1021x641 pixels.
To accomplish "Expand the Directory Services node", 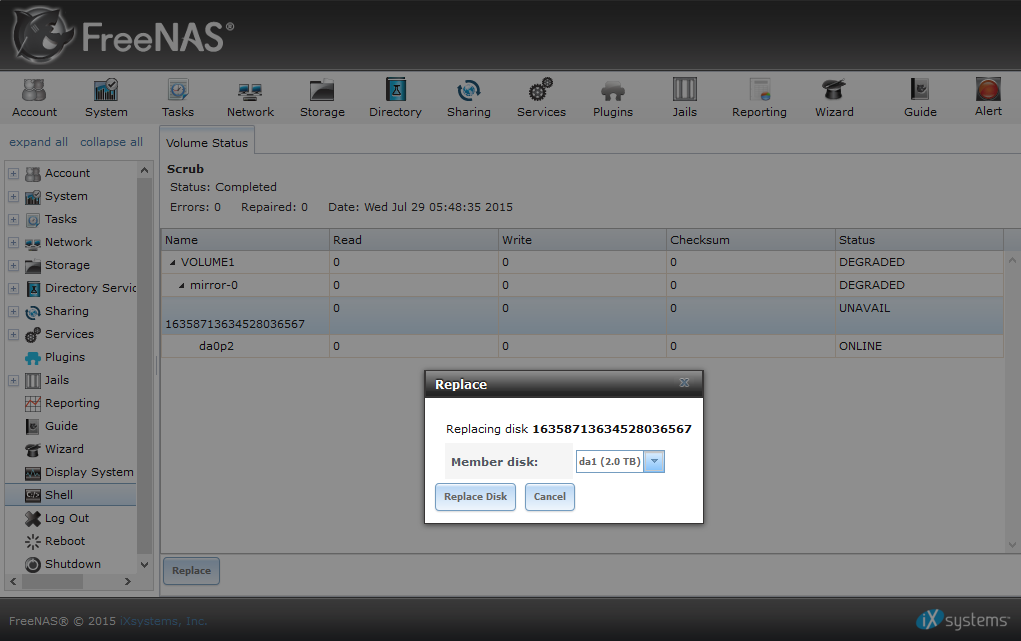I will (13, 288).
